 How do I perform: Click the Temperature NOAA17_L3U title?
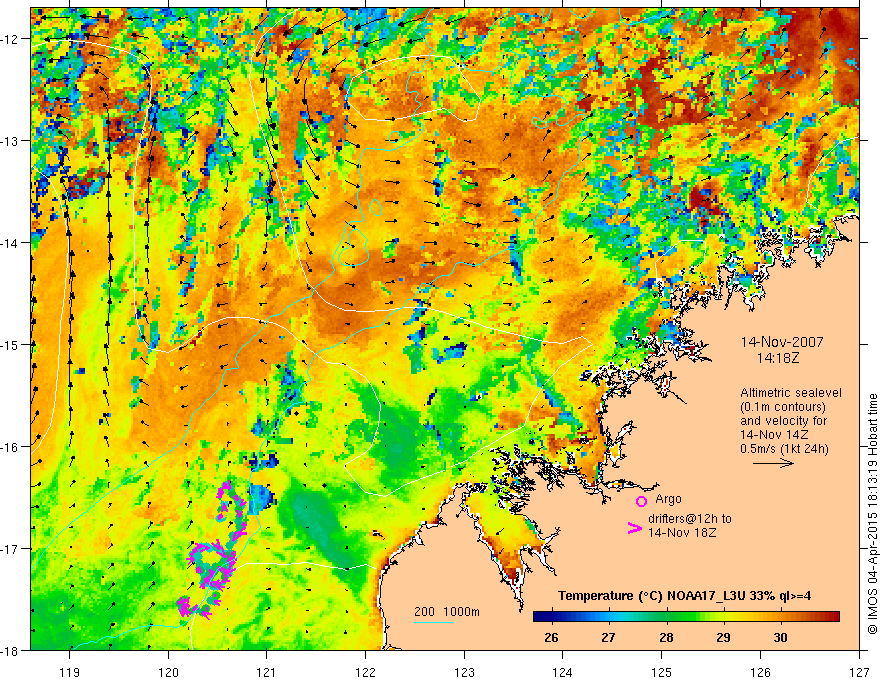click(684, 596)
